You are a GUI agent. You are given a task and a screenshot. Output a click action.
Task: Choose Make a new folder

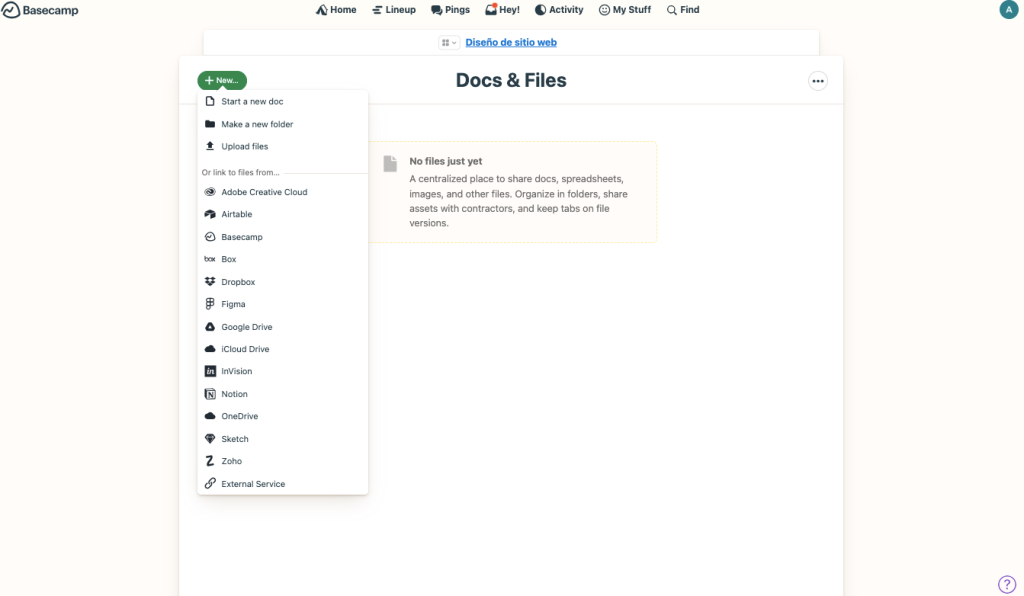pos(257,124)
